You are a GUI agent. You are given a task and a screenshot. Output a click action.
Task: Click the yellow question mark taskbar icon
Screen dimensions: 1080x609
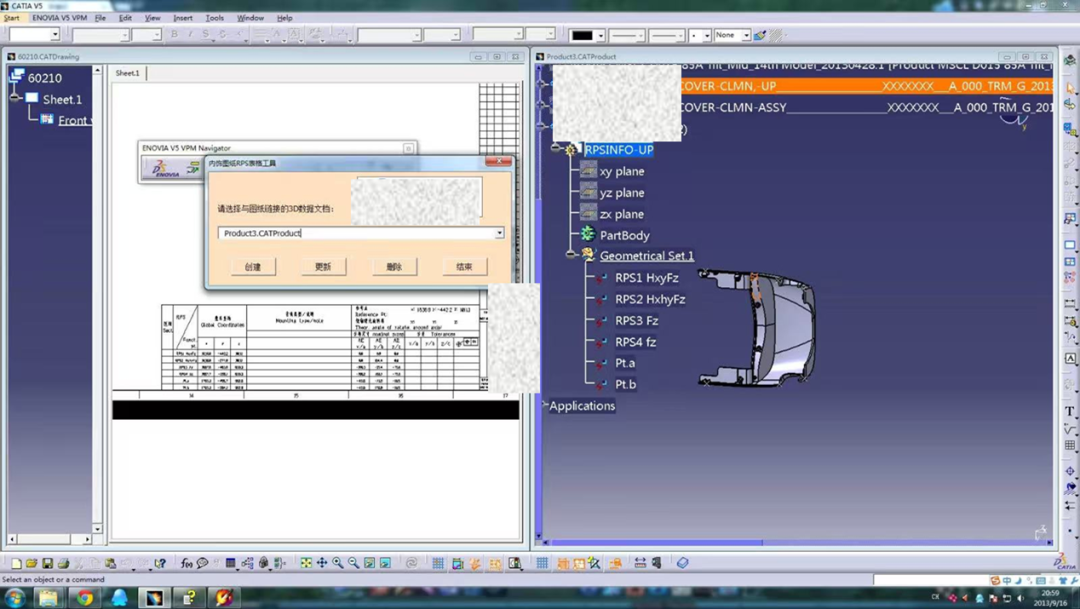coord(189,597)
